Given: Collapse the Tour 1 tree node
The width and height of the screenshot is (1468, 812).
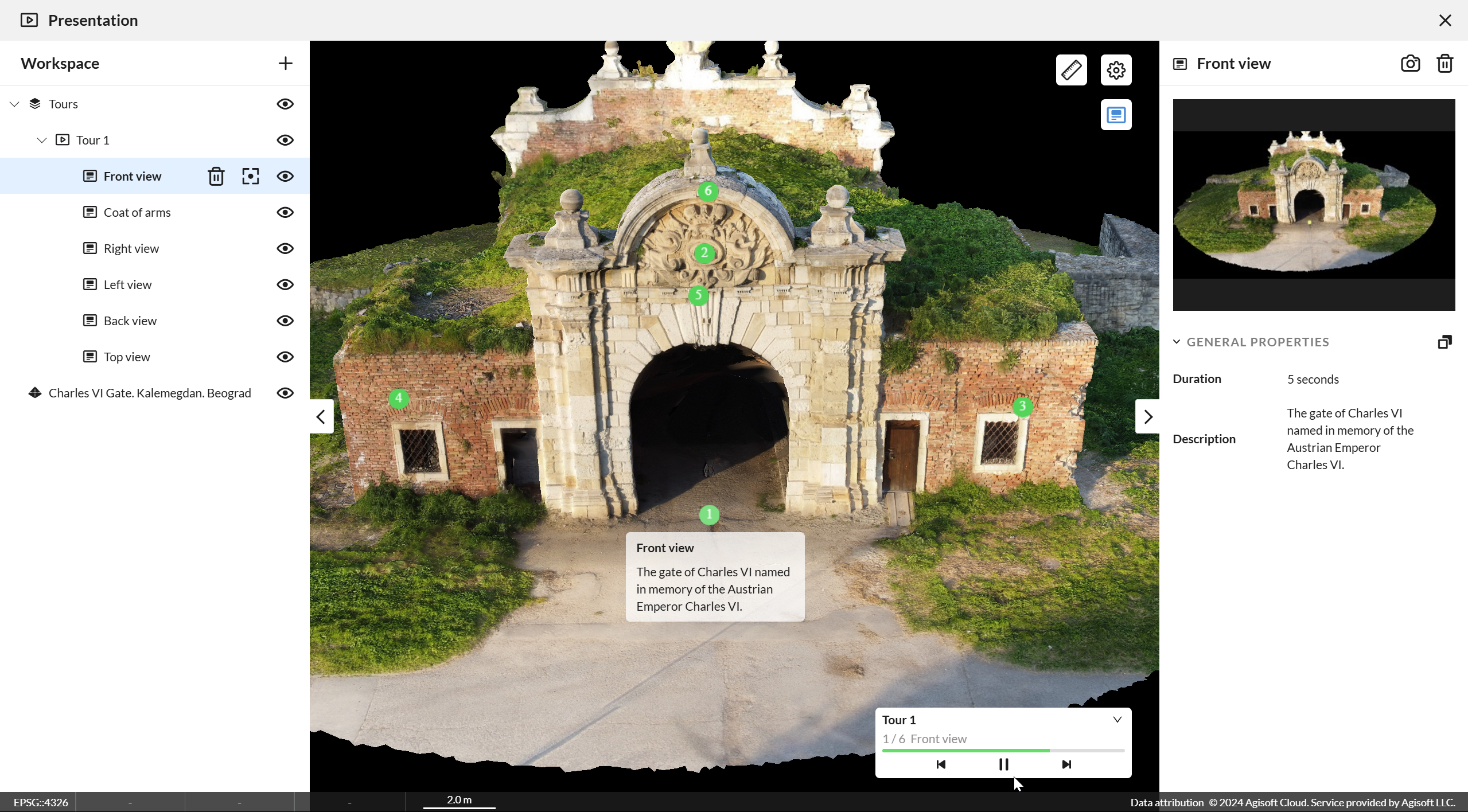Looking at the screenshot, I should [42, 140].
